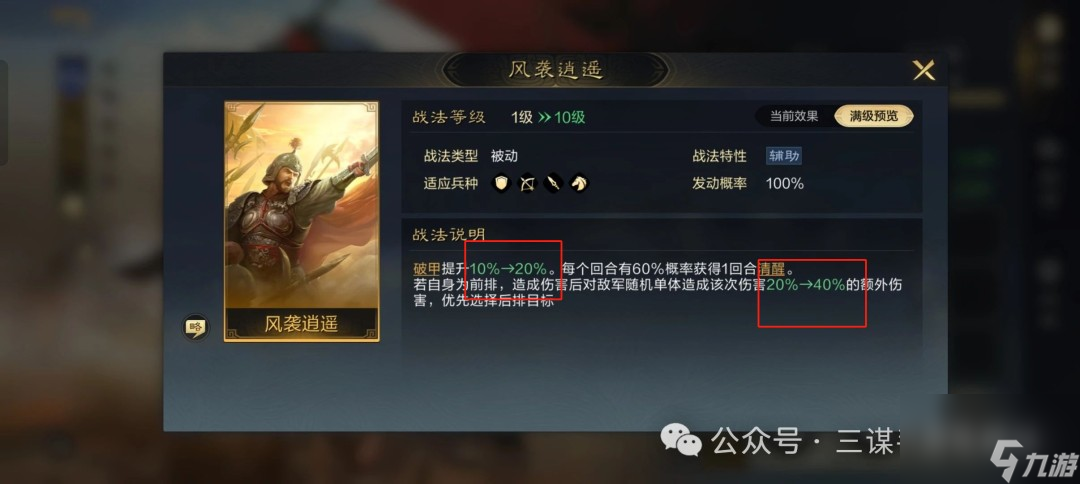Tap the 辅助 tactic trait tag

coord(784,156)
